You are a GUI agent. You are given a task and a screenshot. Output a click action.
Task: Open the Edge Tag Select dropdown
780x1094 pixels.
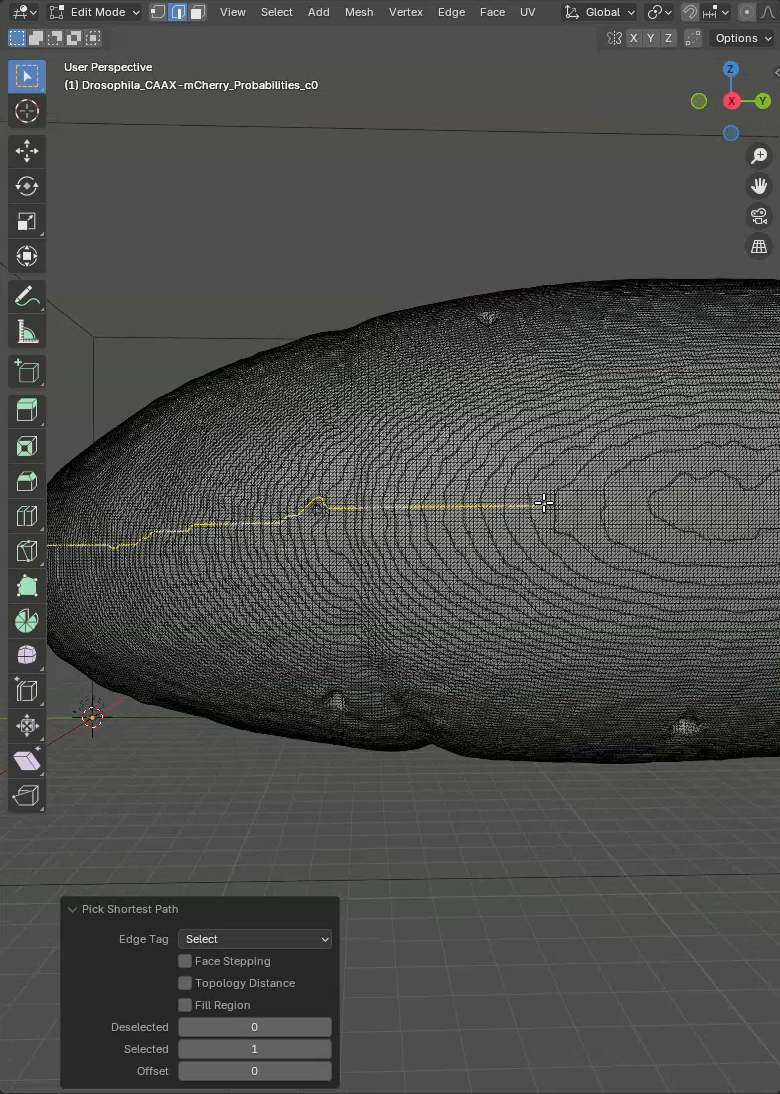(x=255, y=939)
